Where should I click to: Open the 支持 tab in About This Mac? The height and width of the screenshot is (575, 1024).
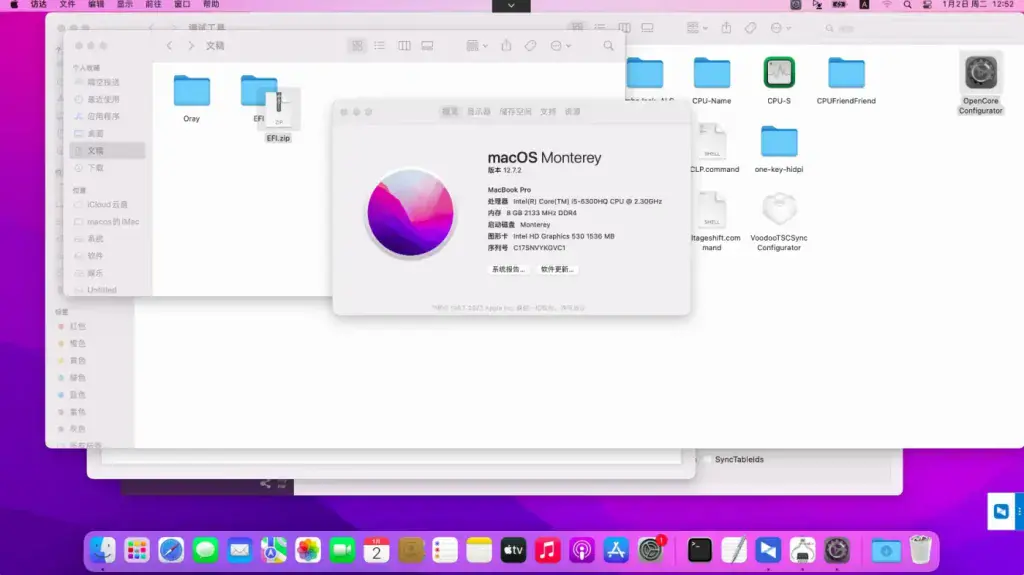click(x=548, y=112)
